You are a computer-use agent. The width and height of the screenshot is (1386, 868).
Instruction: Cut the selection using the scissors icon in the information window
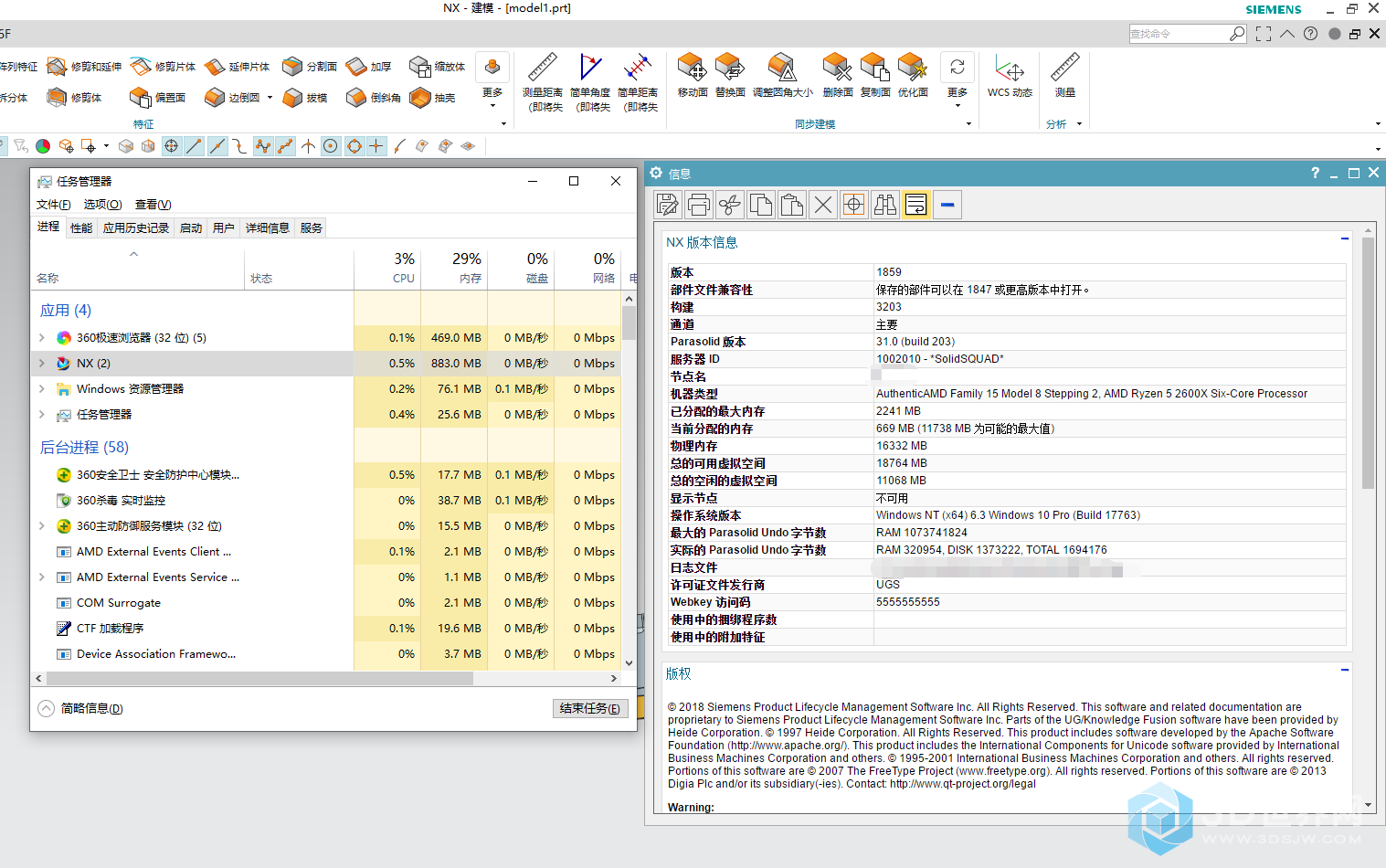[x=730, y=205]
